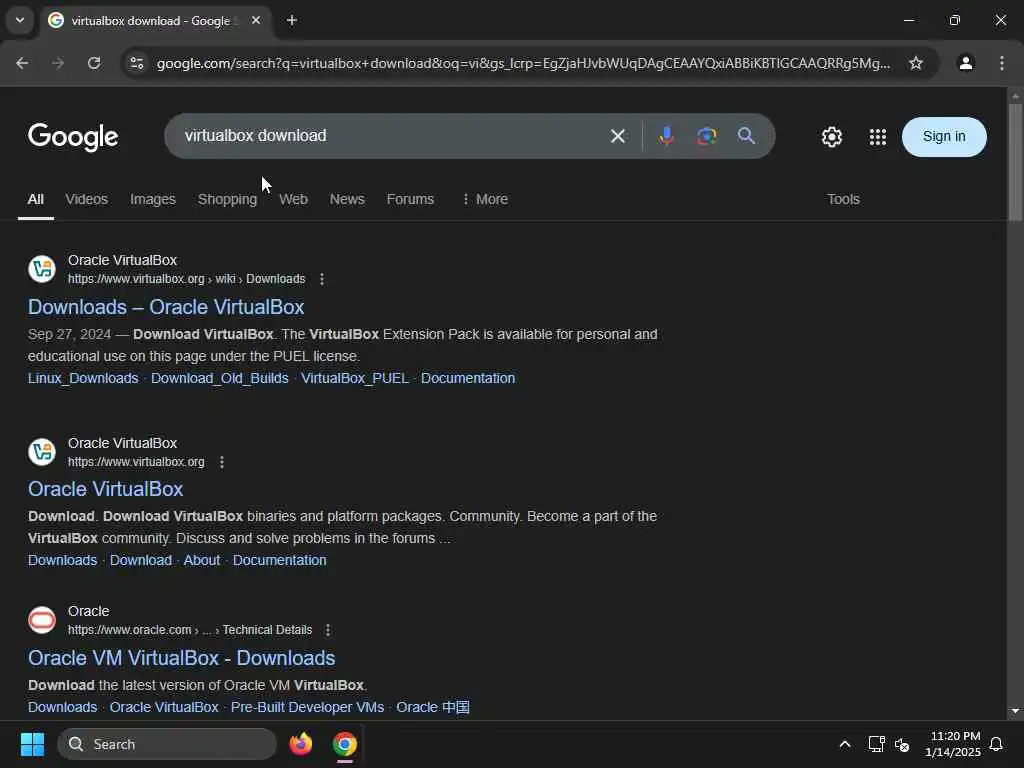The width and height of the screenshot is (1024, 768).
Task: Open the Download_Old_Builds sitelink
Action: 219,378
